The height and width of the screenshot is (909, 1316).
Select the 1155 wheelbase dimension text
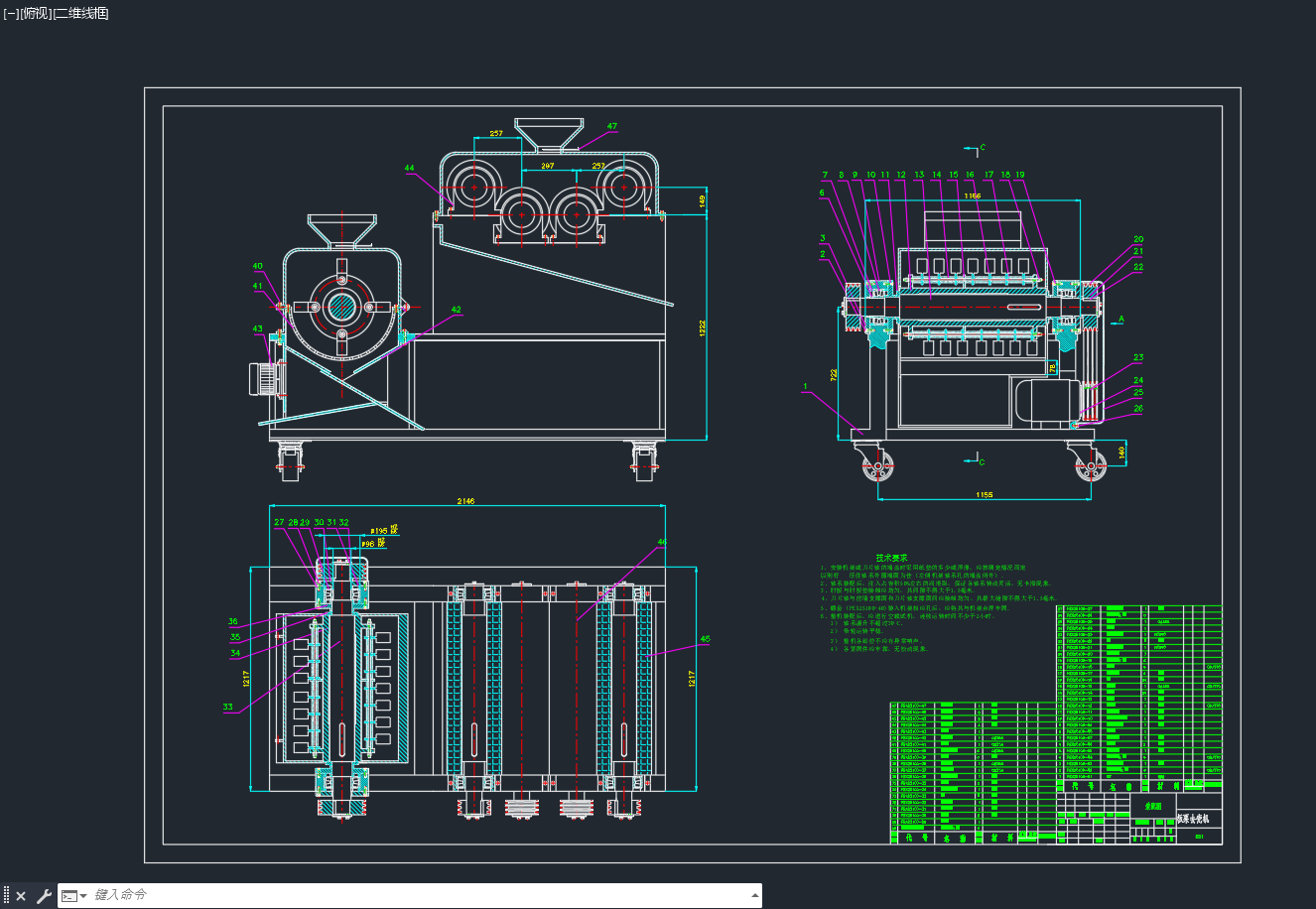pyautogui.click(x=984, y=493)
